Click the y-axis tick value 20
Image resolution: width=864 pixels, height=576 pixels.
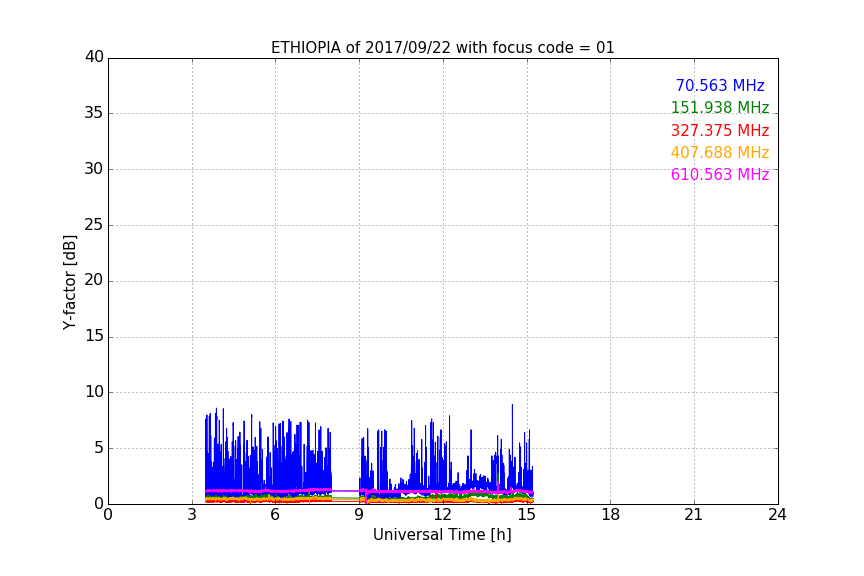[x=94, y=280]
